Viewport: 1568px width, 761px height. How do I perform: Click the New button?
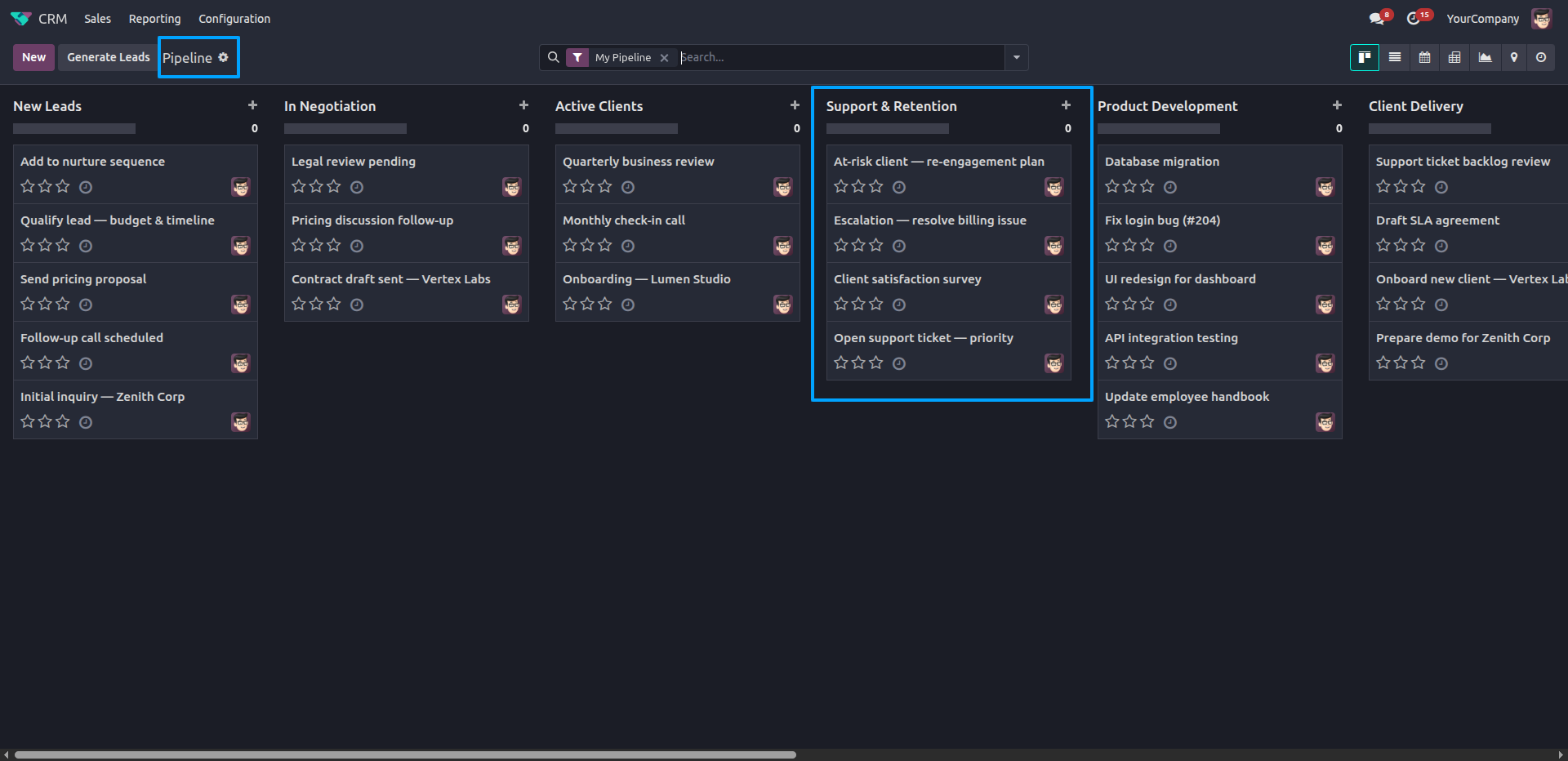tap(33, 57)
